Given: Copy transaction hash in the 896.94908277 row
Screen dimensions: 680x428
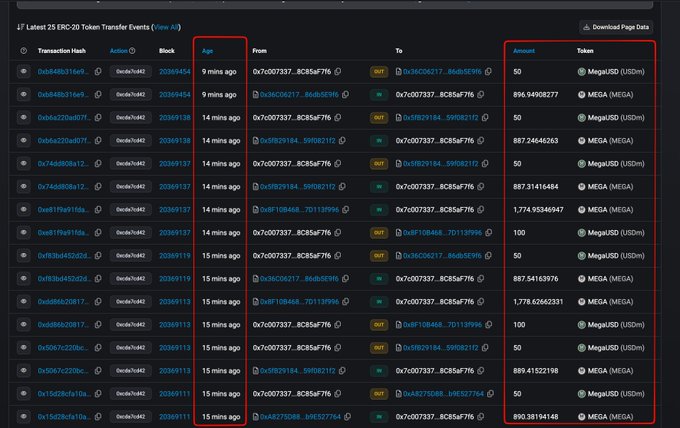Looking at the screenshot, I should (98, 95).
